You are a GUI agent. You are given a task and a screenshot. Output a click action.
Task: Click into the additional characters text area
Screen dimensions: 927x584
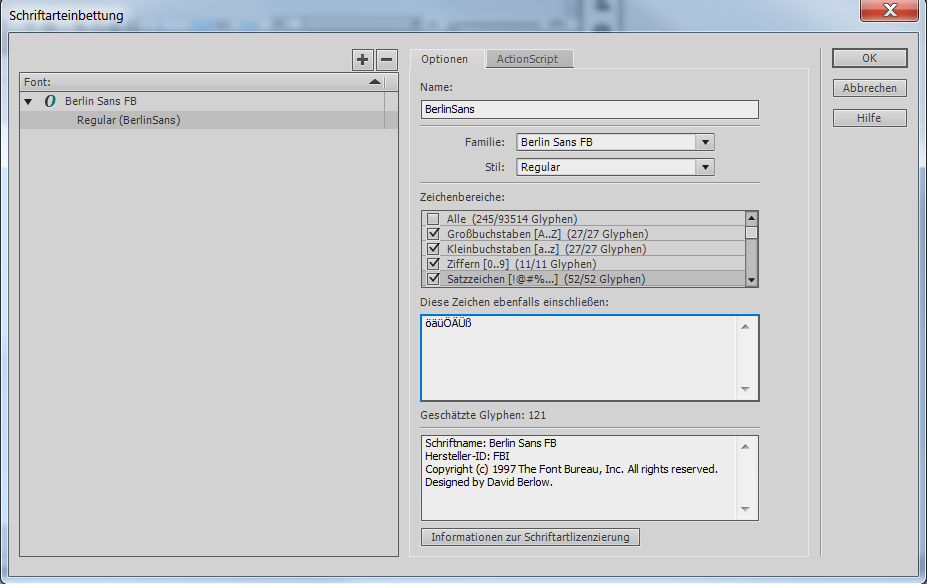tap(579, 358)
